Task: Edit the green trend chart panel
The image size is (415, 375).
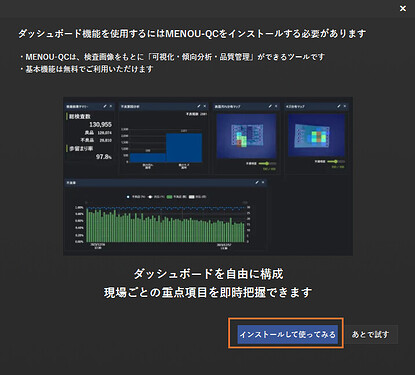Action: (x=257, y=182)
